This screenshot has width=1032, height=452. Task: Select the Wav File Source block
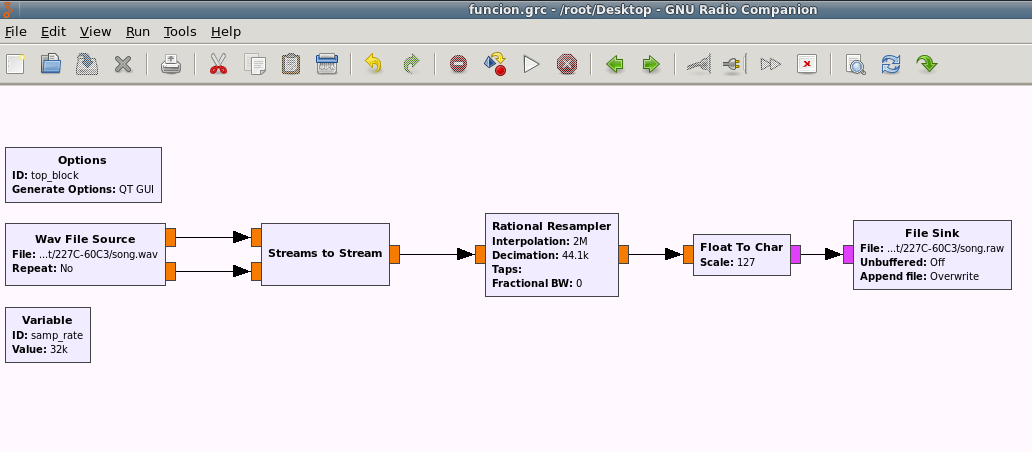86,255
